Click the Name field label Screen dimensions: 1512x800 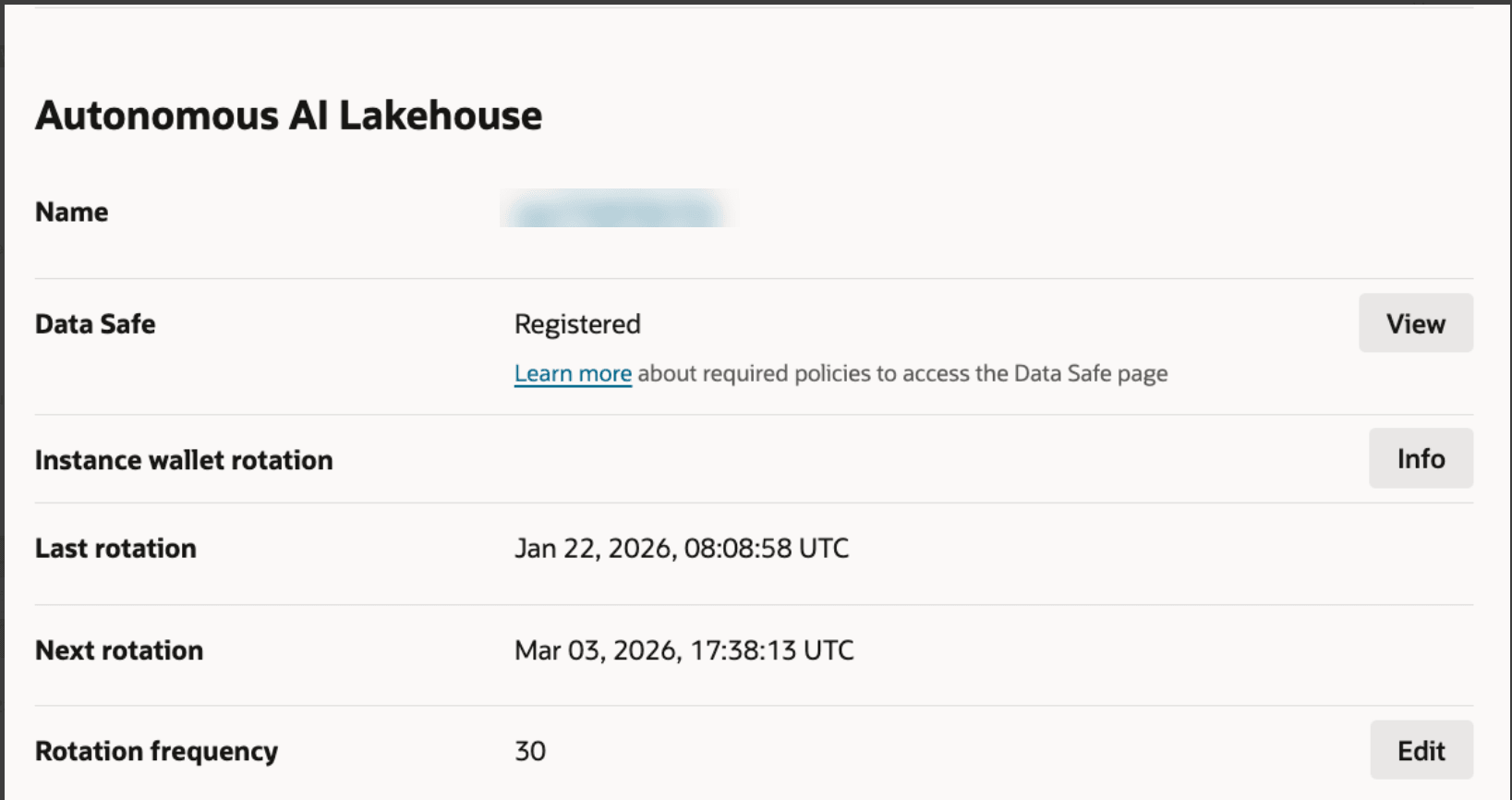tap(71, 212)
